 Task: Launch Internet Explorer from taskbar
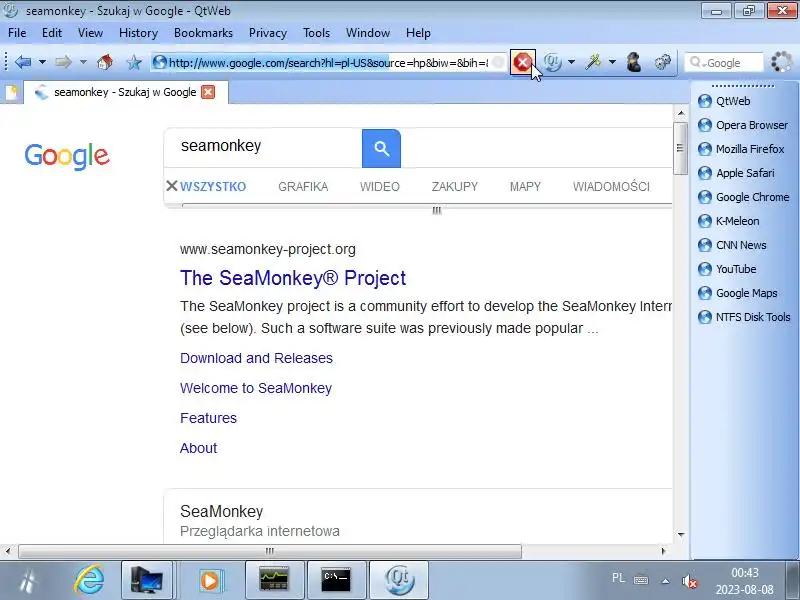pyautogui.click(x=89, y=580)
